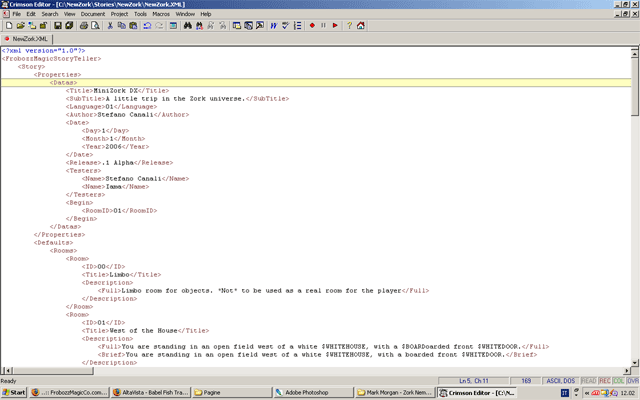This screenshot has height=400, width=640.
Task: Switch to FrobozzMagicCo.com taskbar window
Action: [69, 393]
